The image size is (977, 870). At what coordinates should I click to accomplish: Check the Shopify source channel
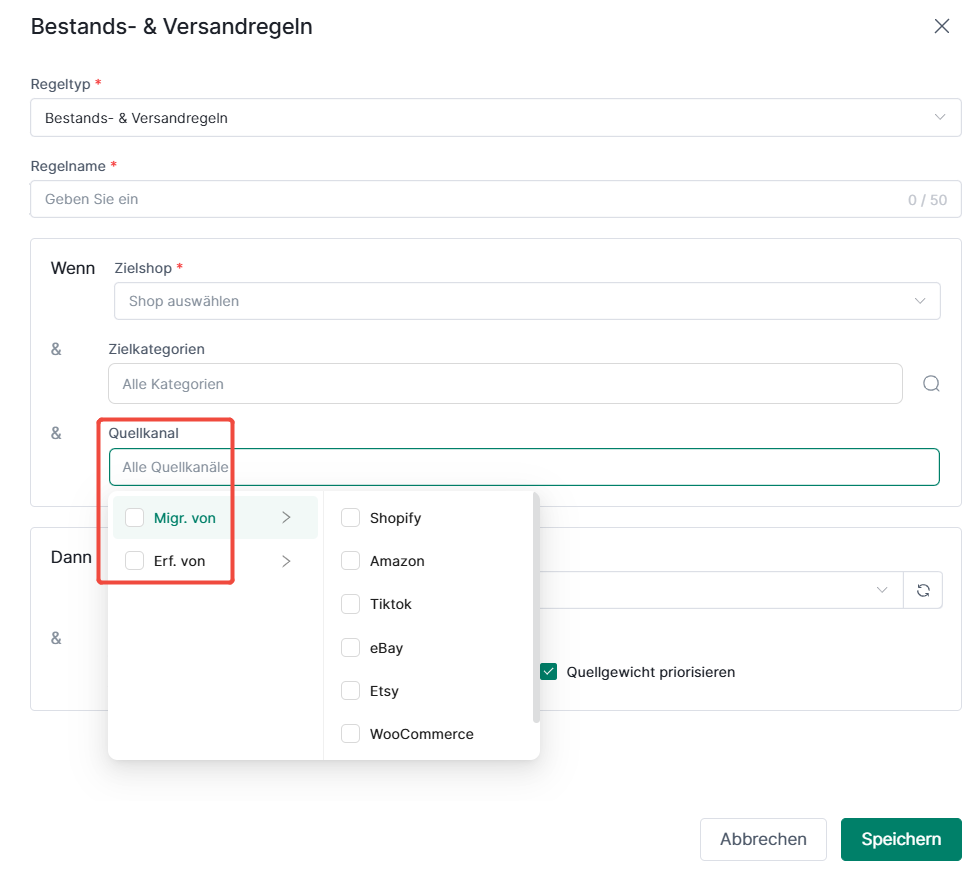[350, 517]
